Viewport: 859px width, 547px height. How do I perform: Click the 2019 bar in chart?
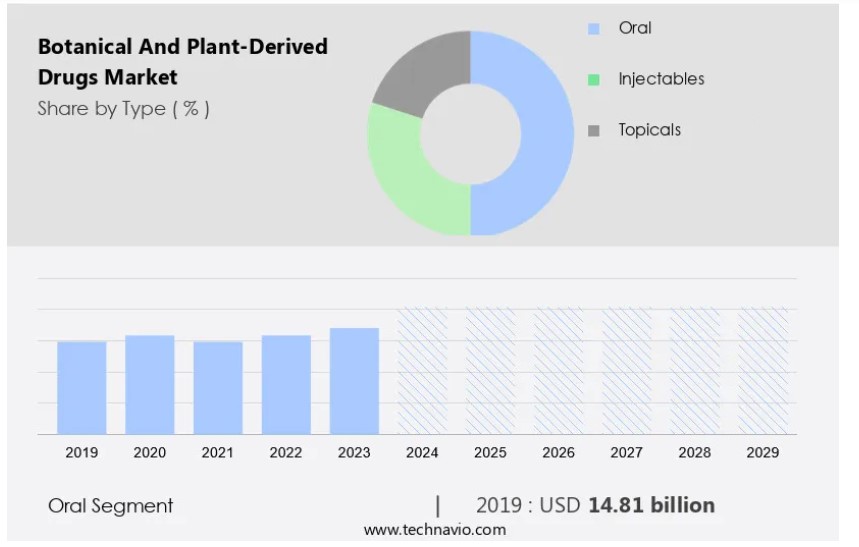tap(82, 388)
